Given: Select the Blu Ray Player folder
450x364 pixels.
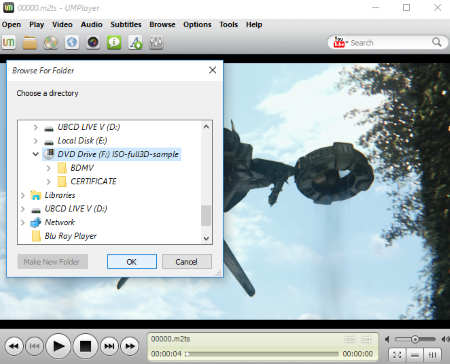Looking at the screenshot, I should pyautogui.click(x=70, y=236).
